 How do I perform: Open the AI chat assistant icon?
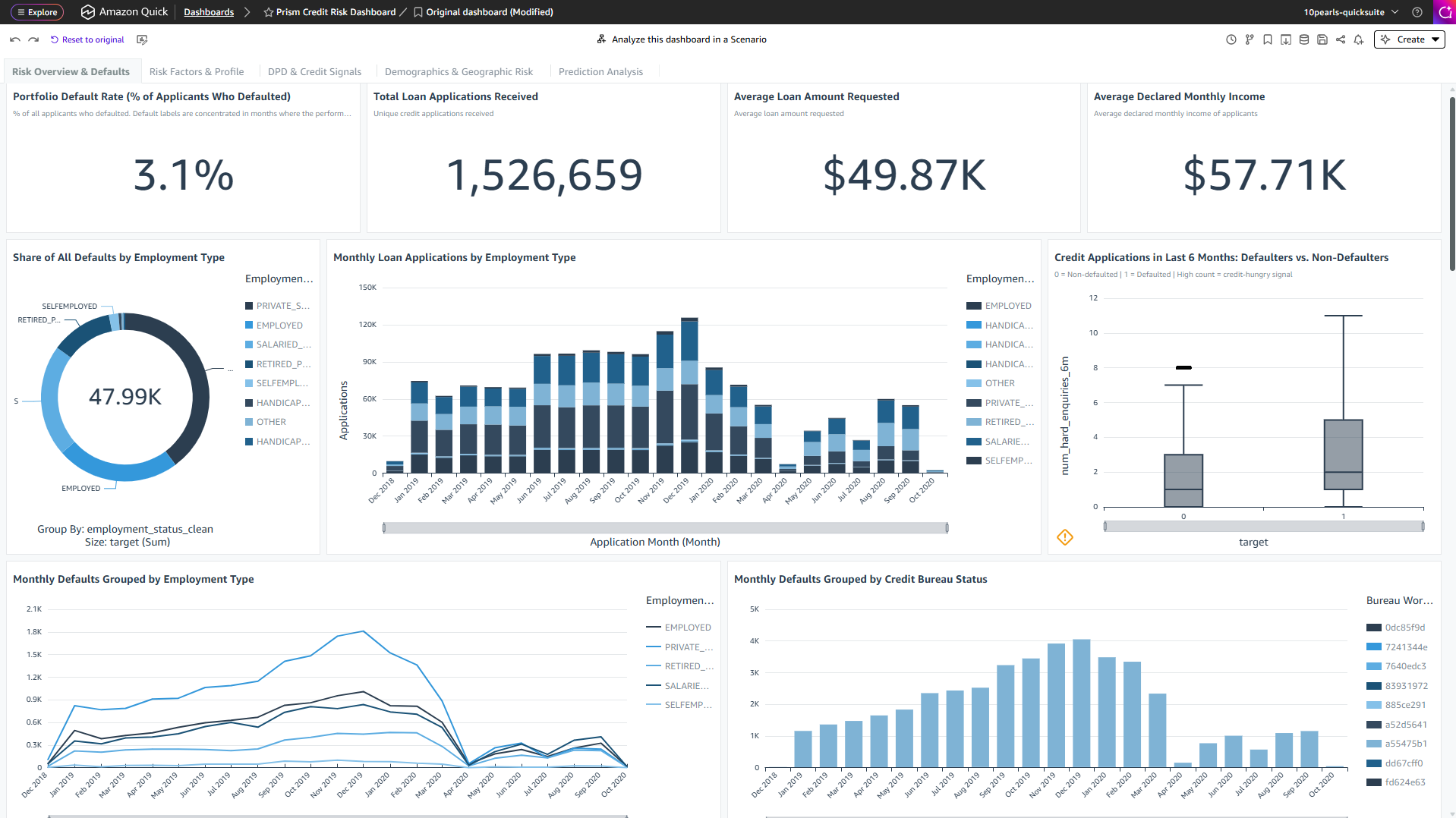1445,12
